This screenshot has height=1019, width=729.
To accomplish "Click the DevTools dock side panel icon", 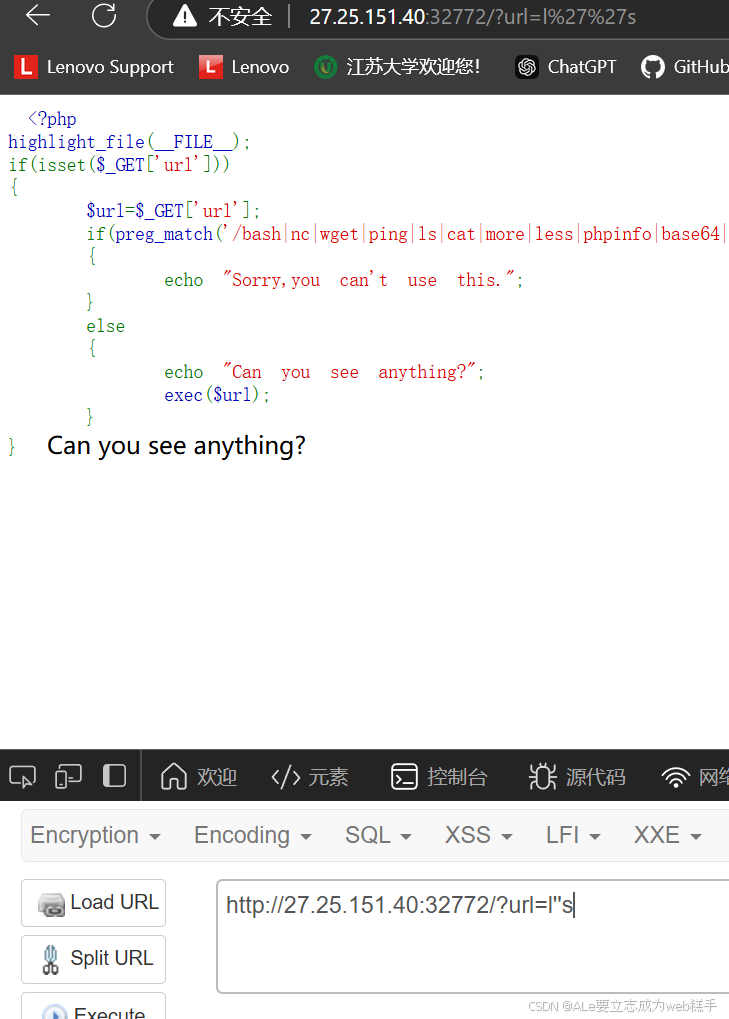I will click(114, 776).
